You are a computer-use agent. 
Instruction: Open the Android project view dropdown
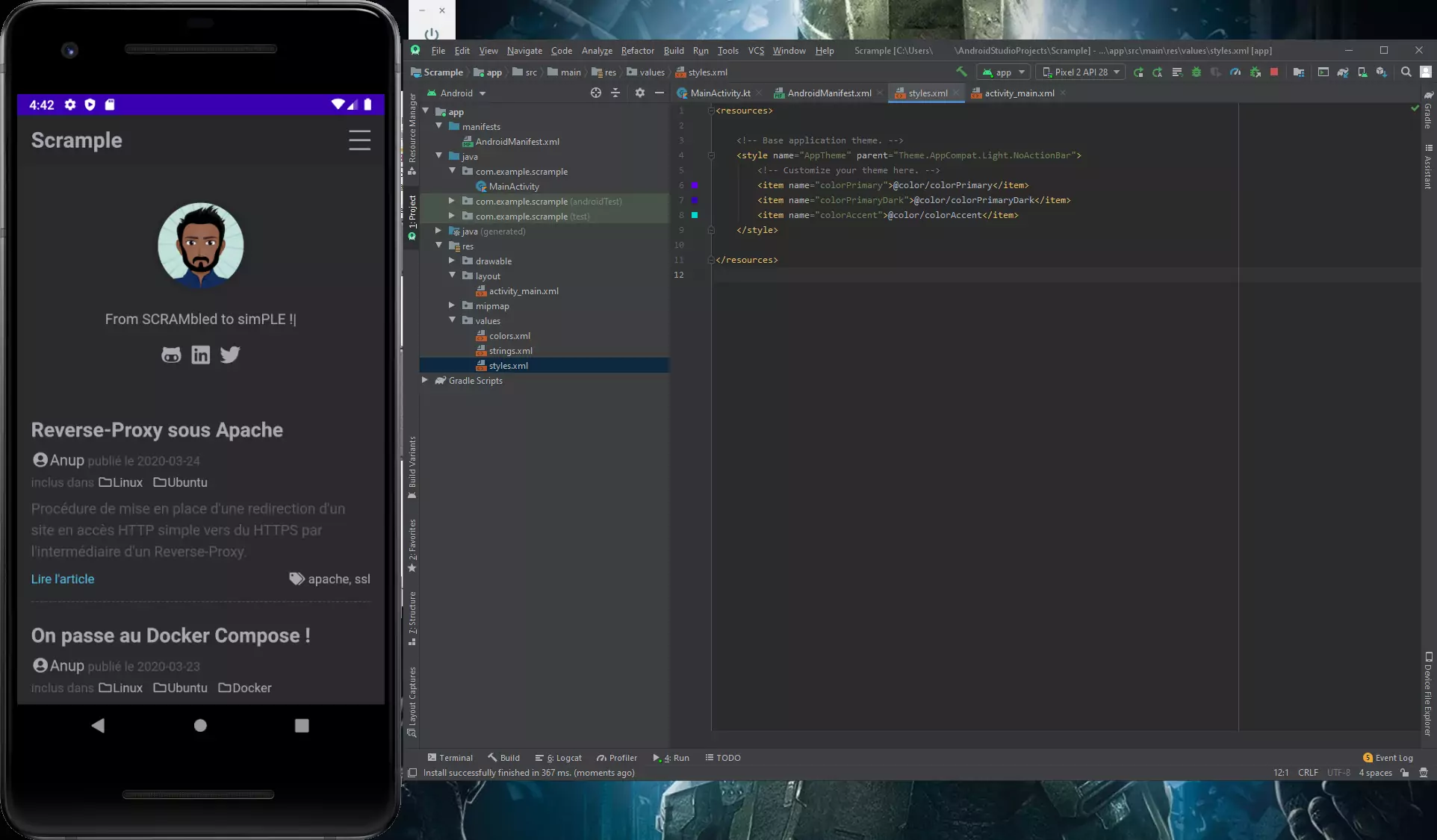click(456, 93)
